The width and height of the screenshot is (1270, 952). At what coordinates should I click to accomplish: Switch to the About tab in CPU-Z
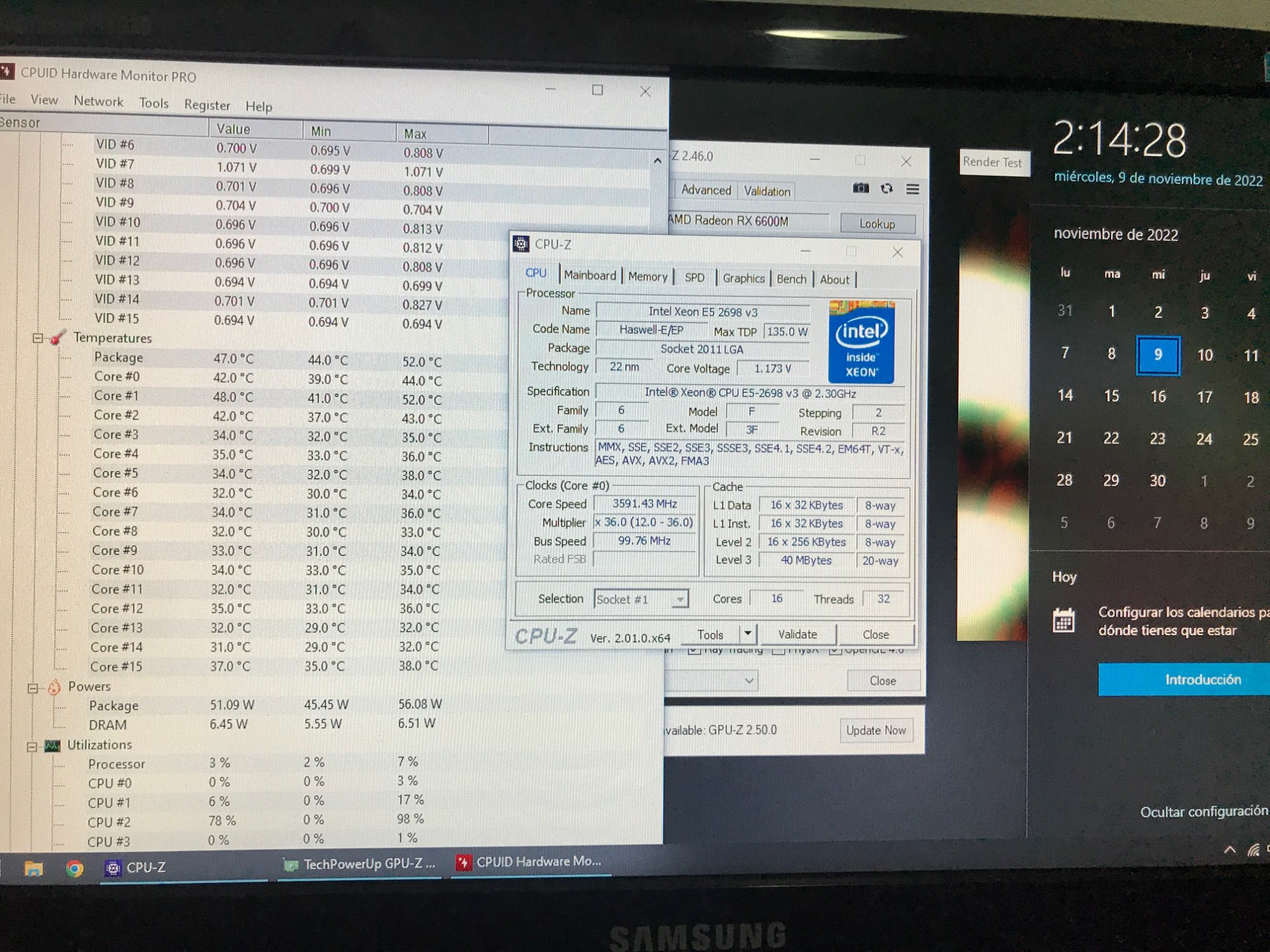pyautogui.click(x=834, y=280)
